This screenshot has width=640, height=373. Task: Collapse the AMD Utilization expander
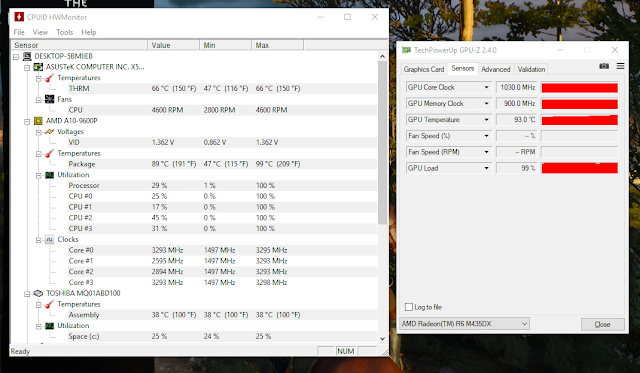coord(38,175)
